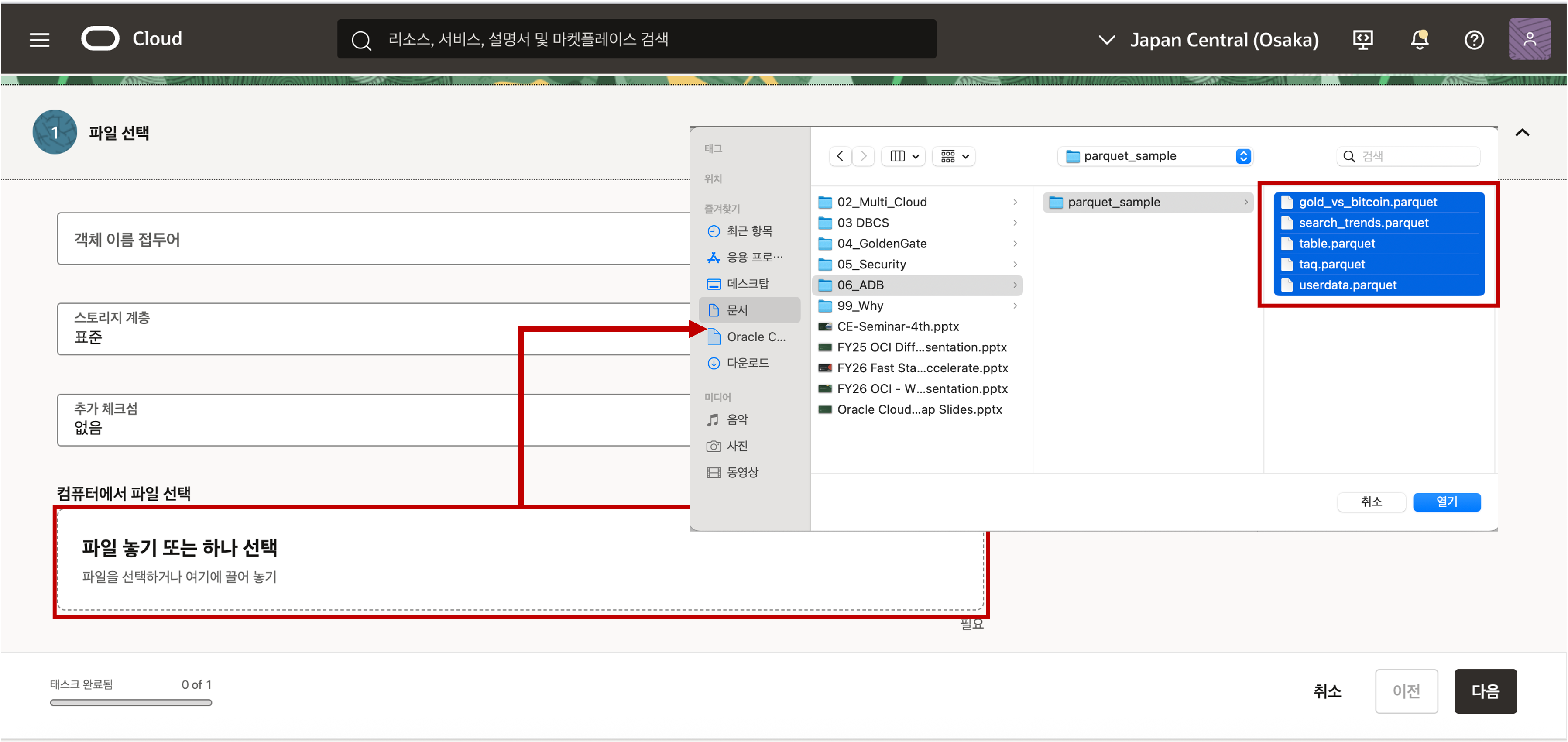The image size is (1568, 742).
Task: Open the parquet_sample path dropdown
Action: point(1155,156)
